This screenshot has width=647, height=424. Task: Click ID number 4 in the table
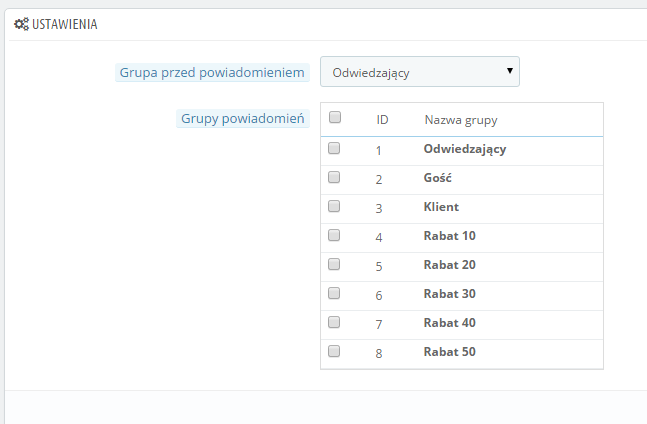[x=379, y=237]
